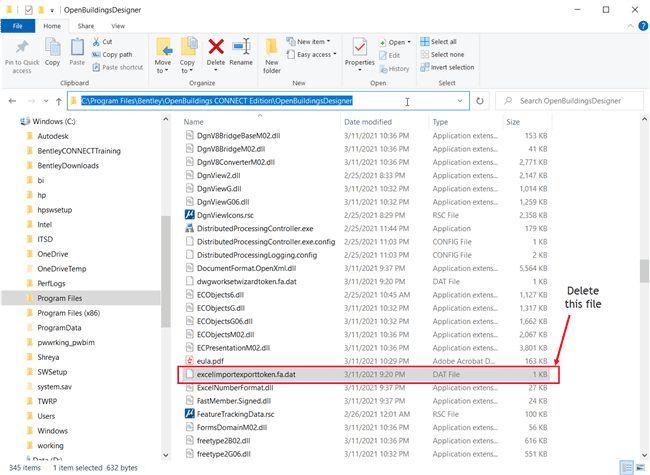650x475 pixels.
Task: Click Copy path in Clipboard group
Action: pyautogui.click(x=119, y=54)
